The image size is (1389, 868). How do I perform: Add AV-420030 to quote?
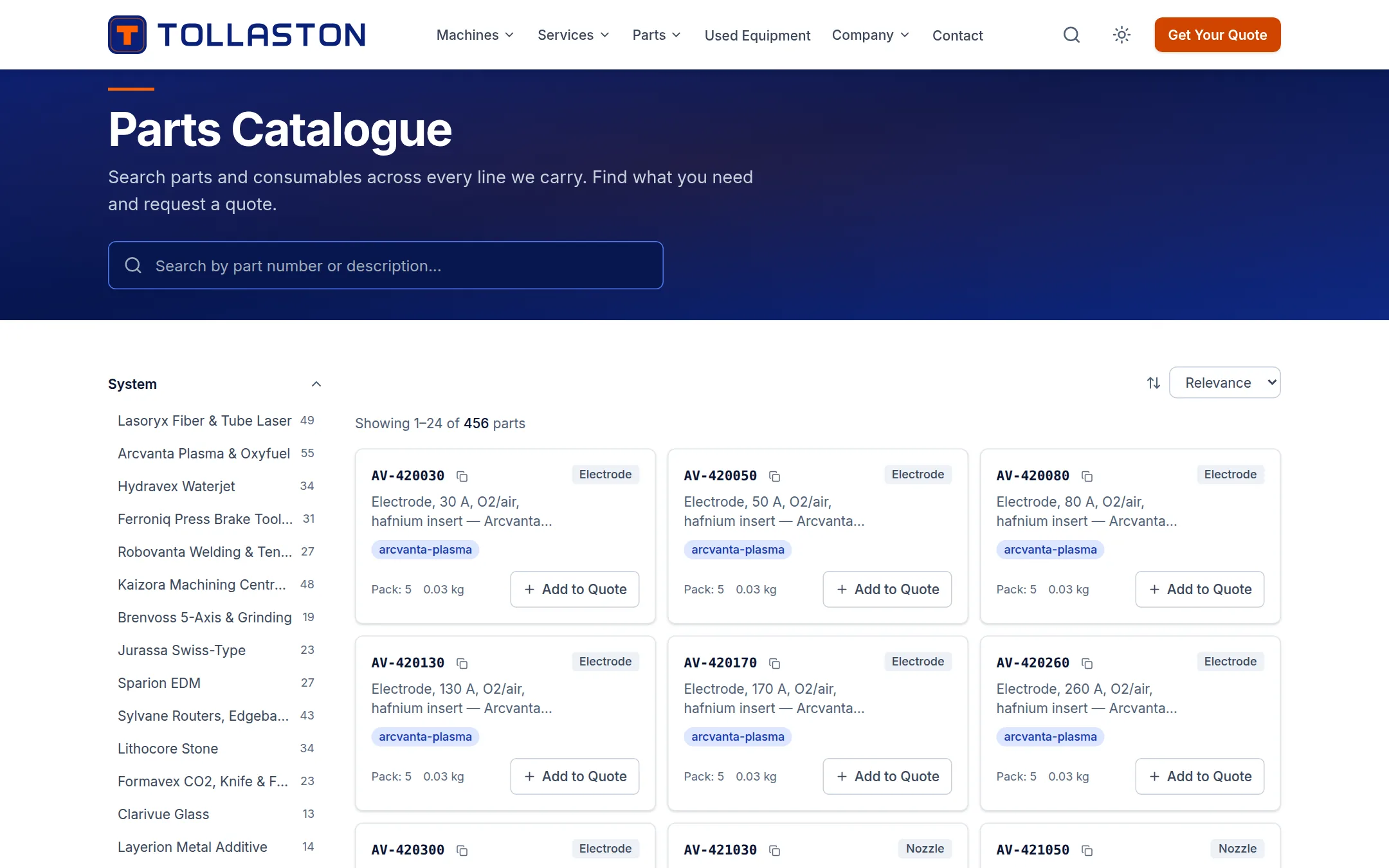coord(575,589)
